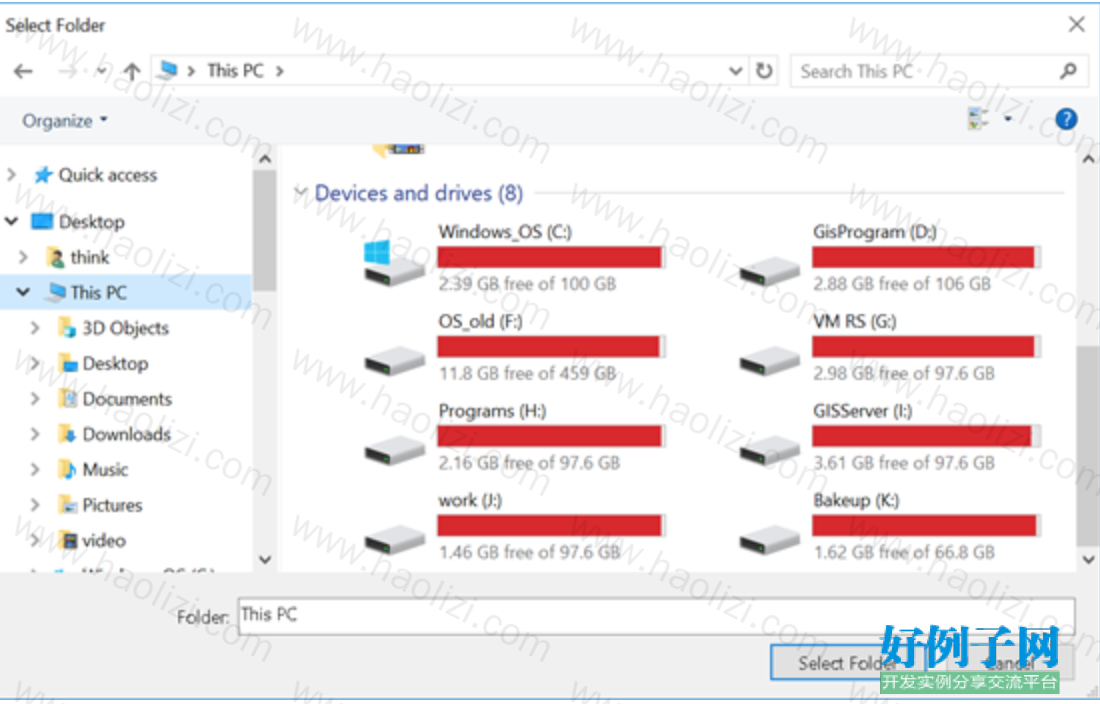
Task: Select Quick access in the navigation pane
Action: click(x=107, y=175)
